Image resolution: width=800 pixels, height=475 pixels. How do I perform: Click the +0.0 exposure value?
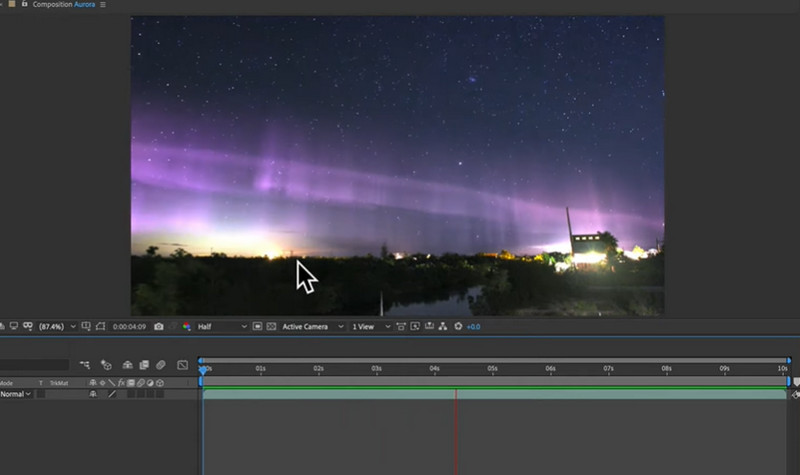pyautogui.click(x=473, y=326)
